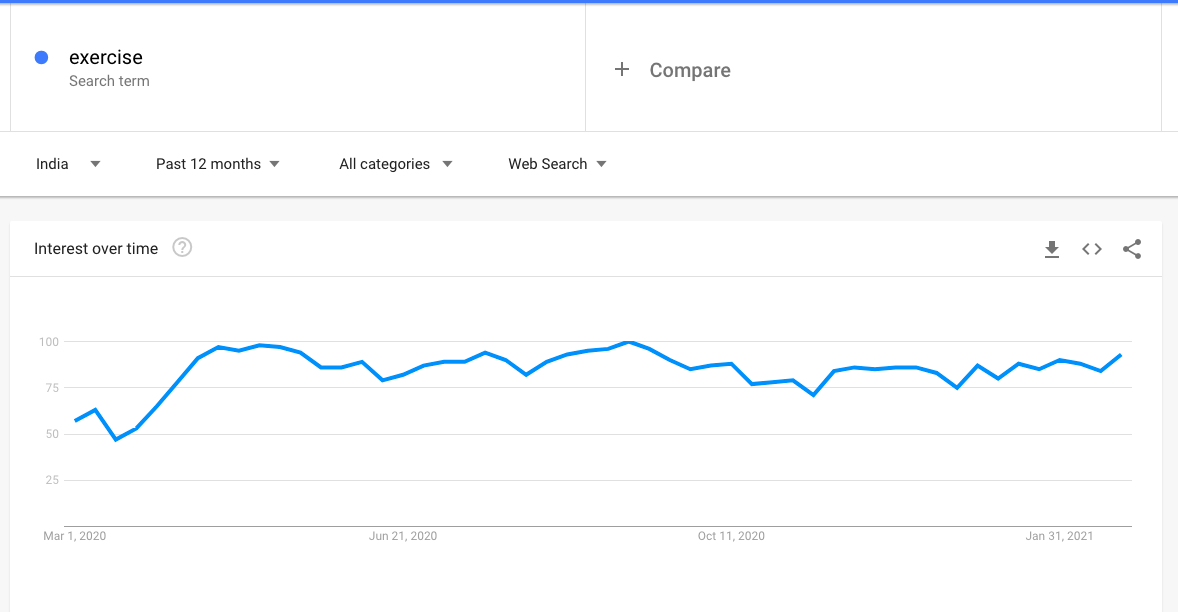
Task: Click the Search term label under exercise
Action: click(x=109, y=81)
